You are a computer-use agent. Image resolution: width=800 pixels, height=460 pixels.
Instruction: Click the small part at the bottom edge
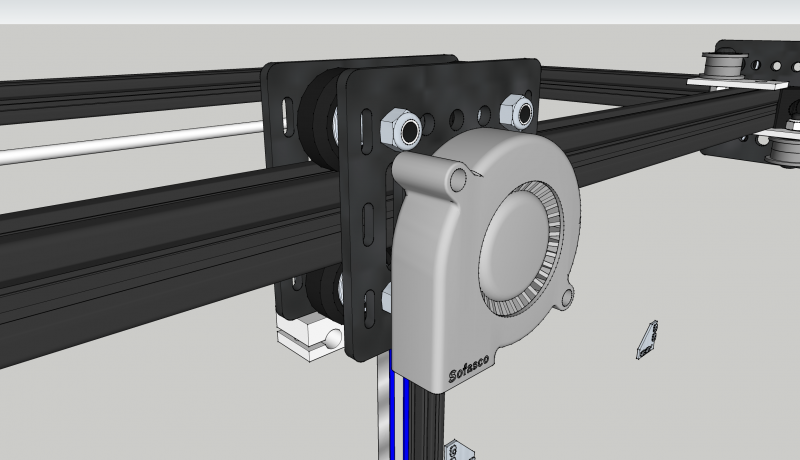[x=459, y=450]
